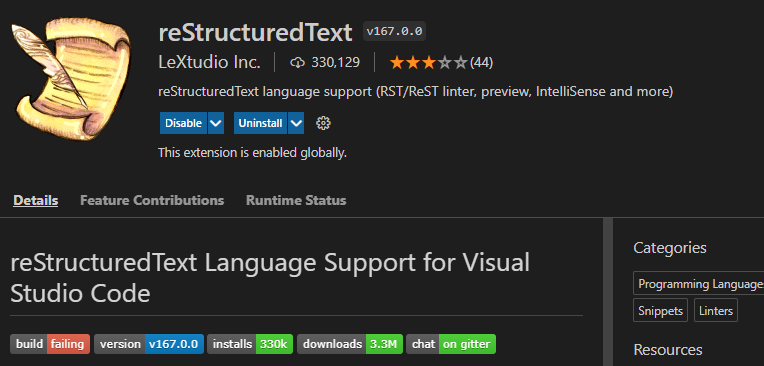Select the Programming Languages category tag

[699, 284]
